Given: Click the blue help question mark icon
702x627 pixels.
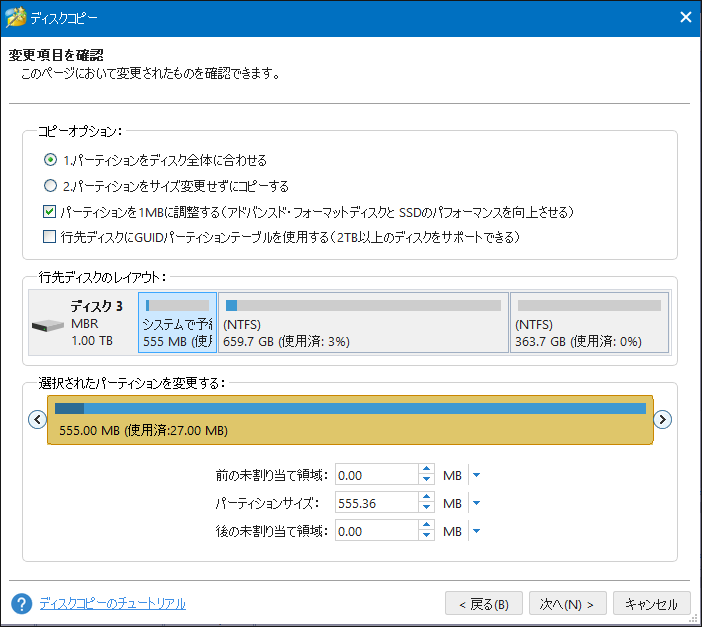Looking at the screenshot, I should 21,604.
